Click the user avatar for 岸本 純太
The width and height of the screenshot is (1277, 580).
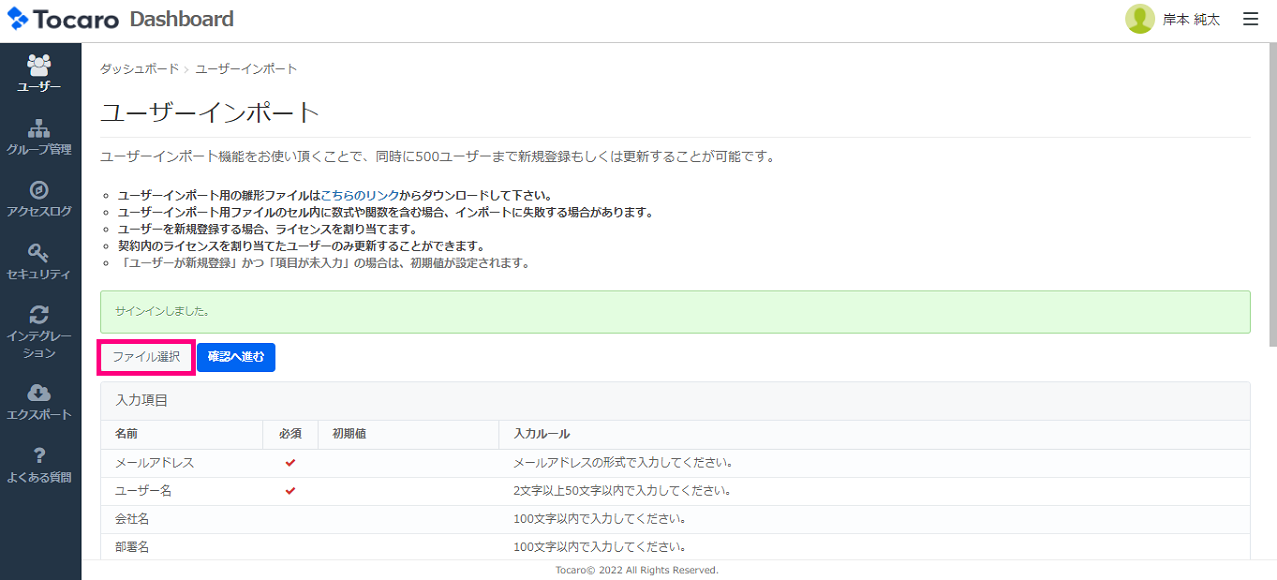1139,19
